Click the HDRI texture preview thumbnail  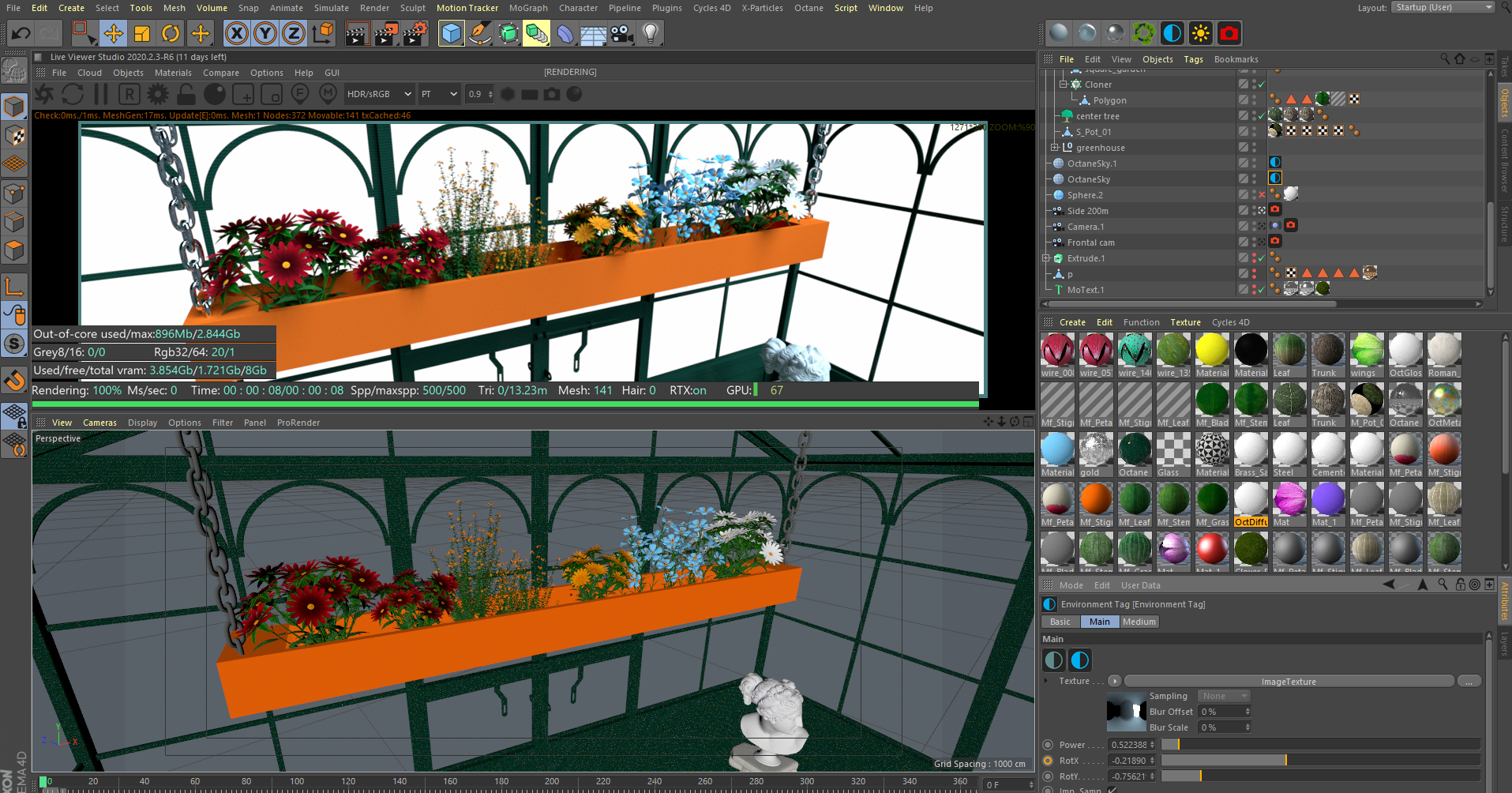pyautogui.click(x=1126, y=711)
